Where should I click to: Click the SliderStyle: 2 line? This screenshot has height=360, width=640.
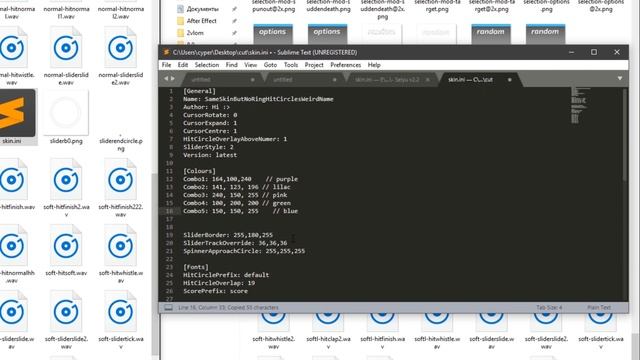(208, 147)
